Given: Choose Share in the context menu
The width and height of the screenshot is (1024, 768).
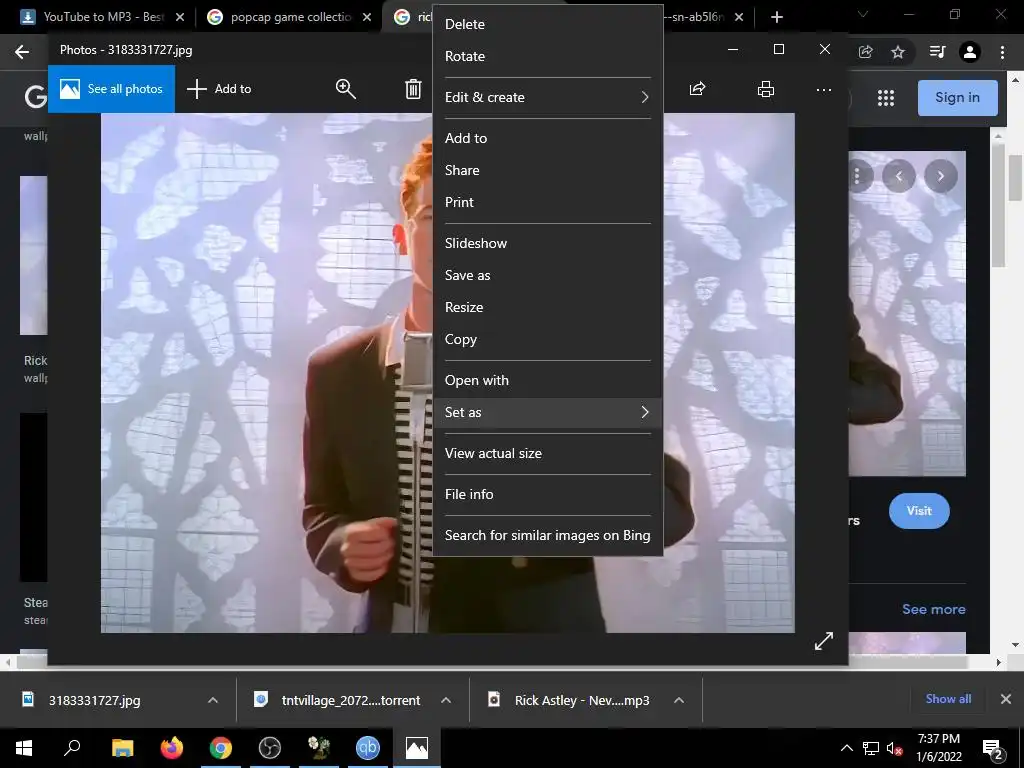Looking at the screenshot, I should point(547,170).
